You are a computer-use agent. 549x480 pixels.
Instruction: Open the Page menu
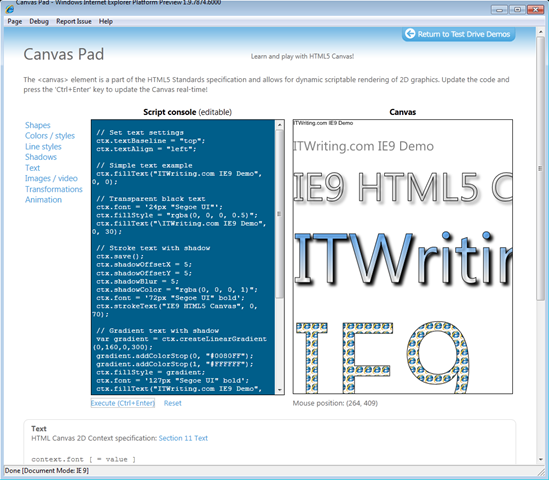click(15, 21)
